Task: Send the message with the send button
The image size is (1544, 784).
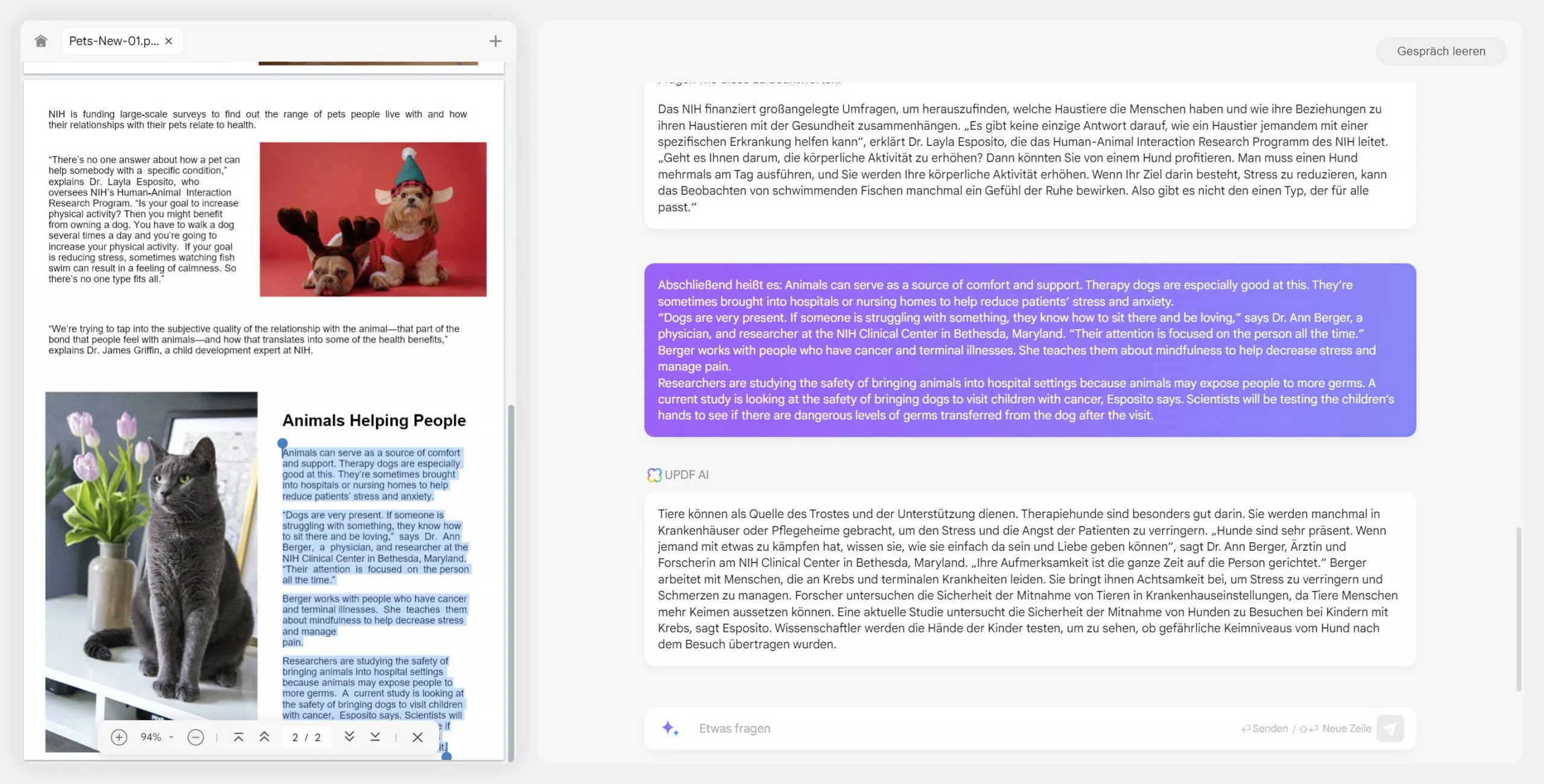Action: 1390,729
